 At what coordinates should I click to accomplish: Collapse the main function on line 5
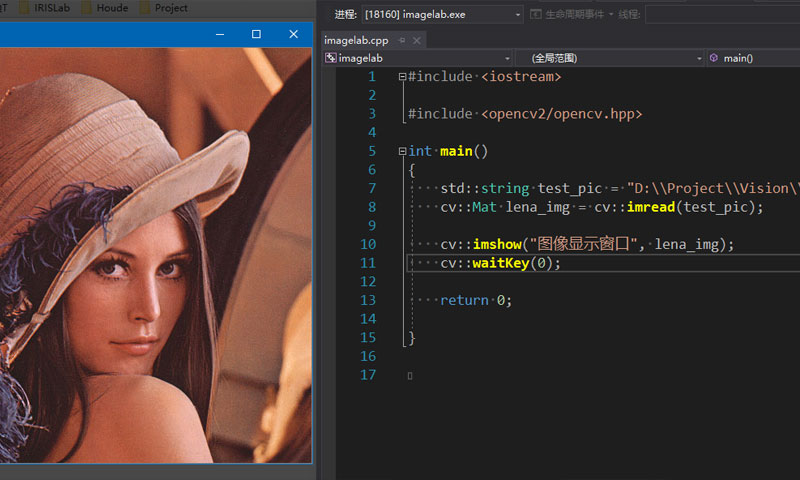[402, 151]
